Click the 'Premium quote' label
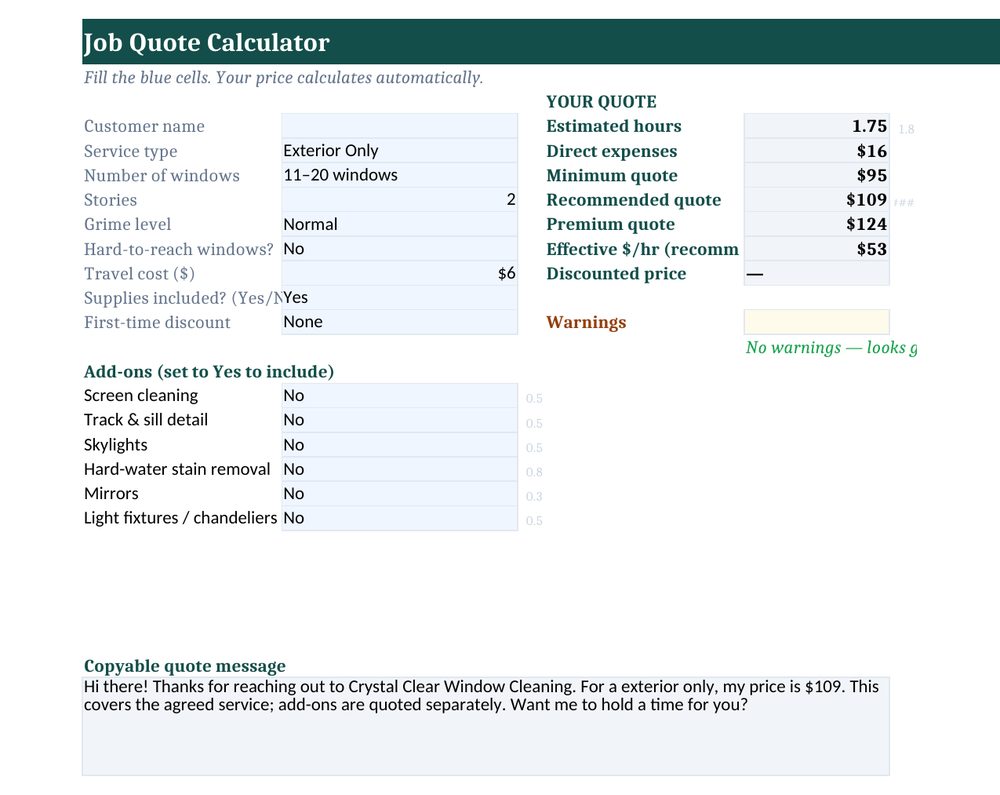This screenshot has height=795, width=1000. pos(610,224)
